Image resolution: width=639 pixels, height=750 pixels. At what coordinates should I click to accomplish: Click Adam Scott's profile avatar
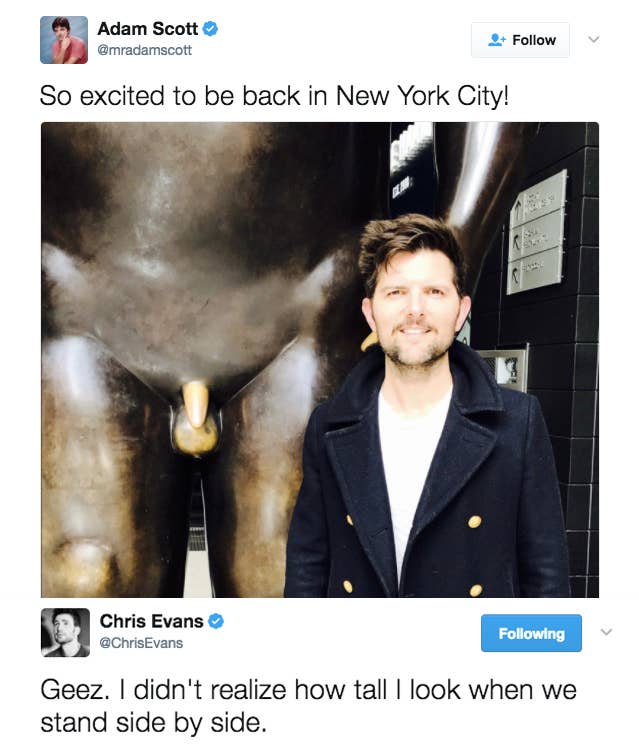(x=64, y=40)
